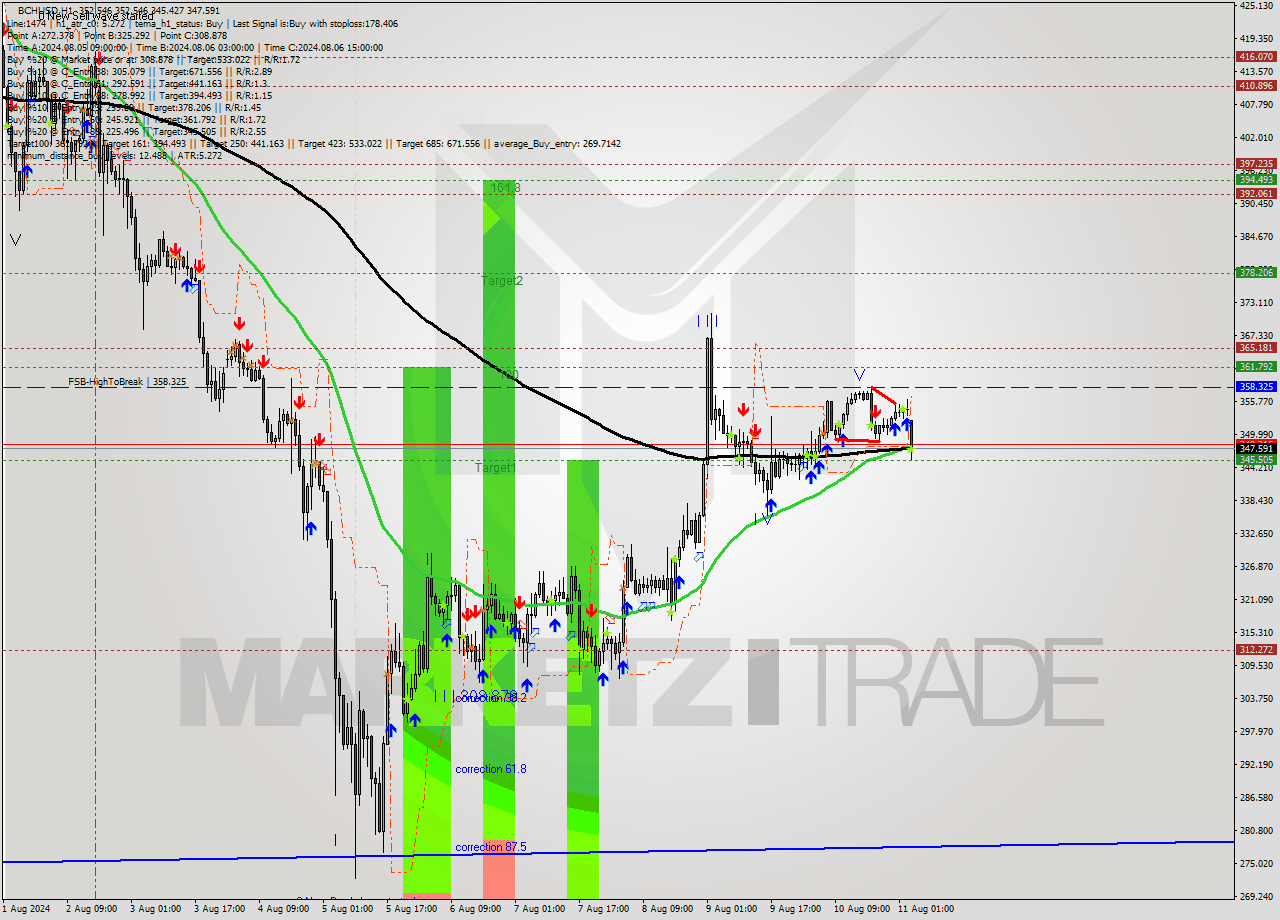The image size is (1280, 920).
Task: Click the Target2 label on green bar
Action: [502, 281]
